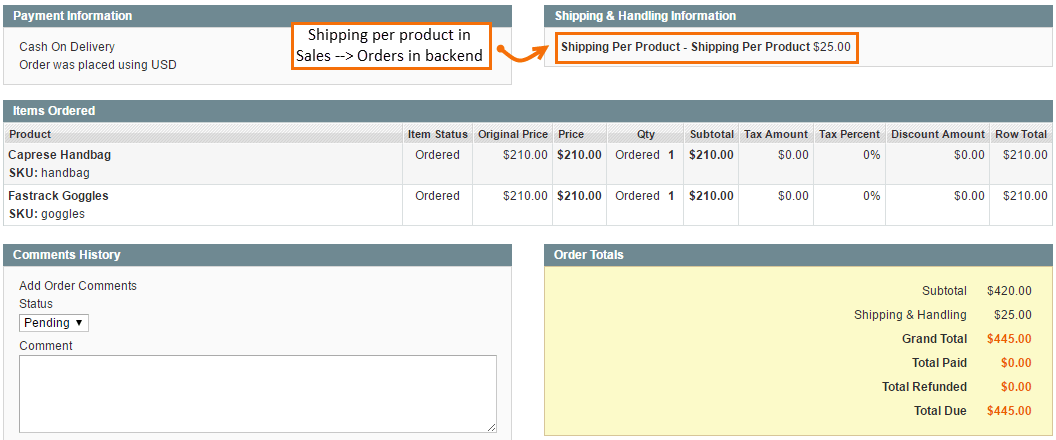
Task: Click the Item Status column header
Action: (437, 134)
